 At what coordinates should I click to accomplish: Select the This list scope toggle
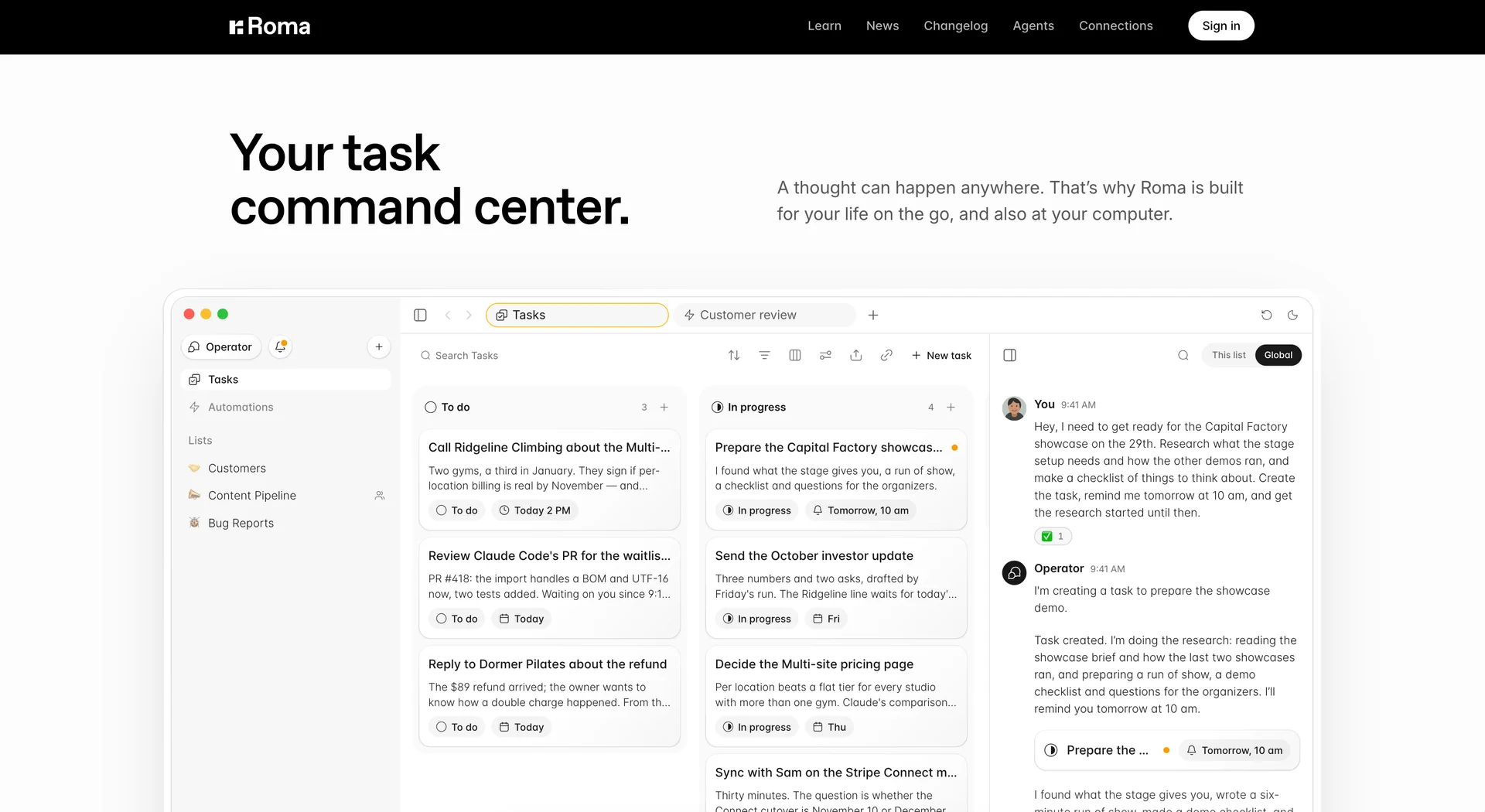point(1228,355)
